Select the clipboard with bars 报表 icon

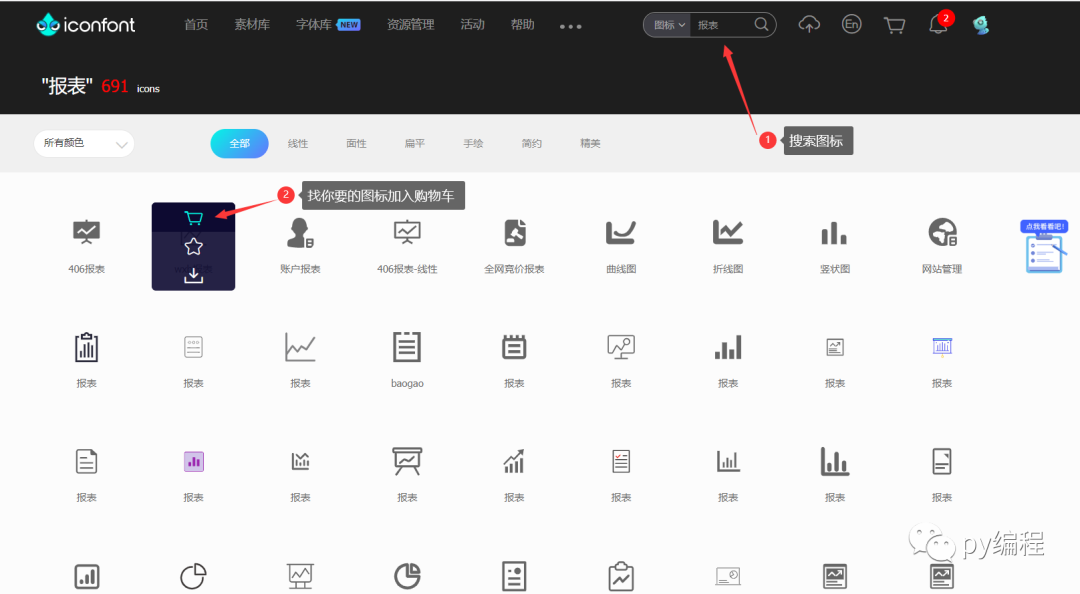86,347
